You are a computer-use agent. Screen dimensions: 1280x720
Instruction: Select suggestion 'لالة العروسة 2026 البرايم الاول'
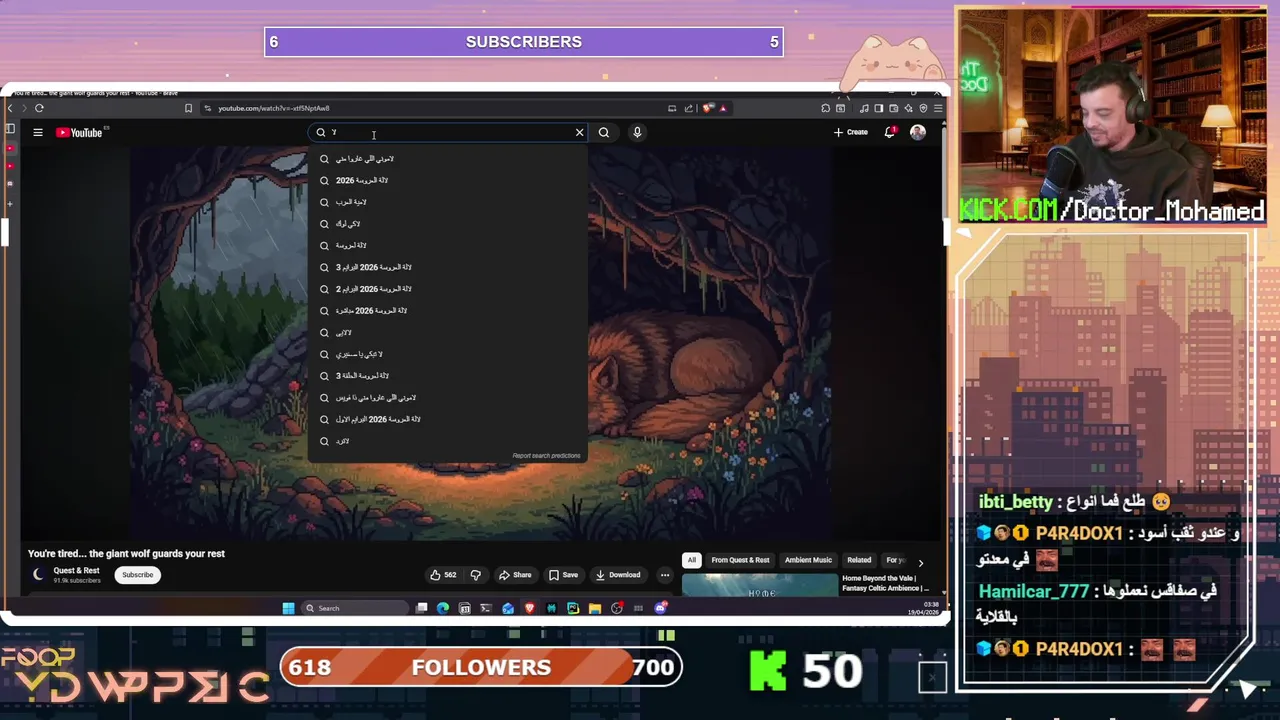448,419
